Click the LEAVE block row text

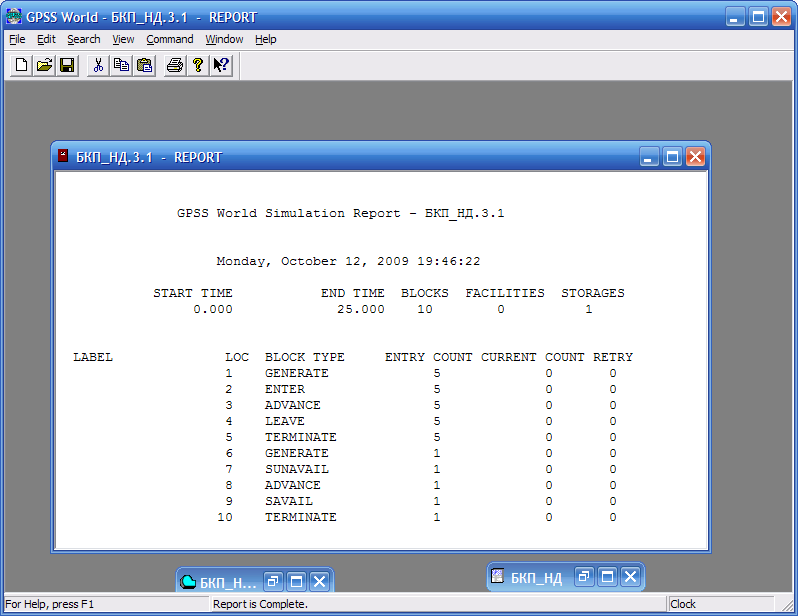click(x=285, y=421)
